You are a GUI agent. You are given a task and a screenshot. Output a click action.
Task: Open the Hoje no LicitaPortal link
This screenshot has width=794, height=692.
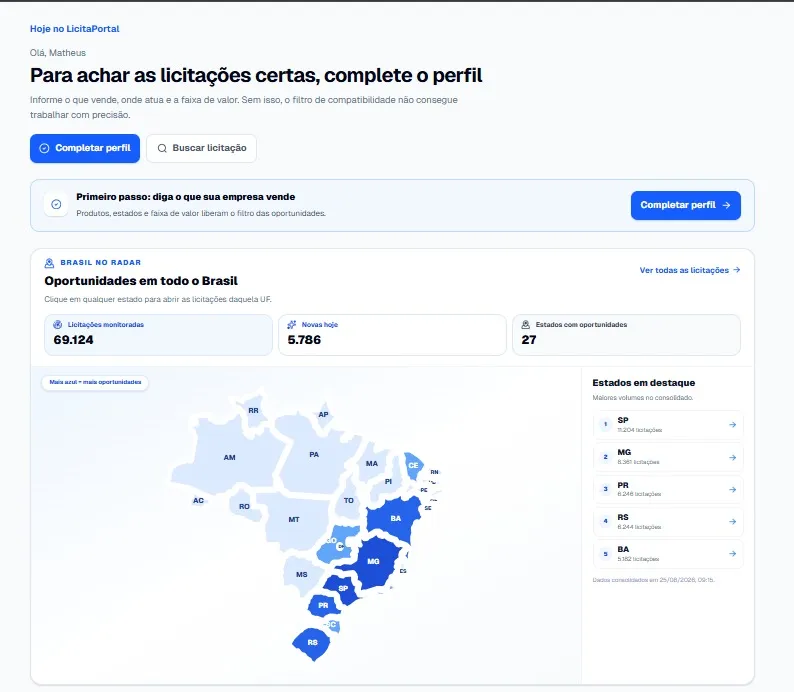tap(74, 29)
